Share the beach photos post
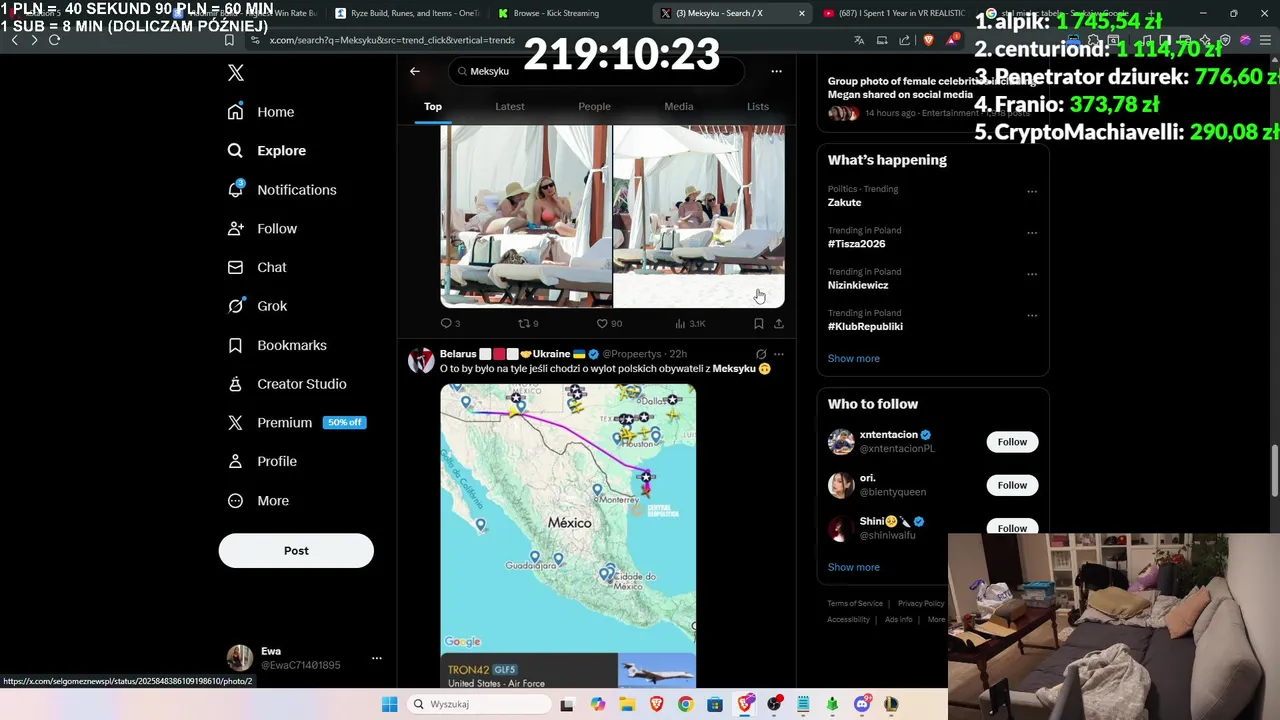 [779, 324]
